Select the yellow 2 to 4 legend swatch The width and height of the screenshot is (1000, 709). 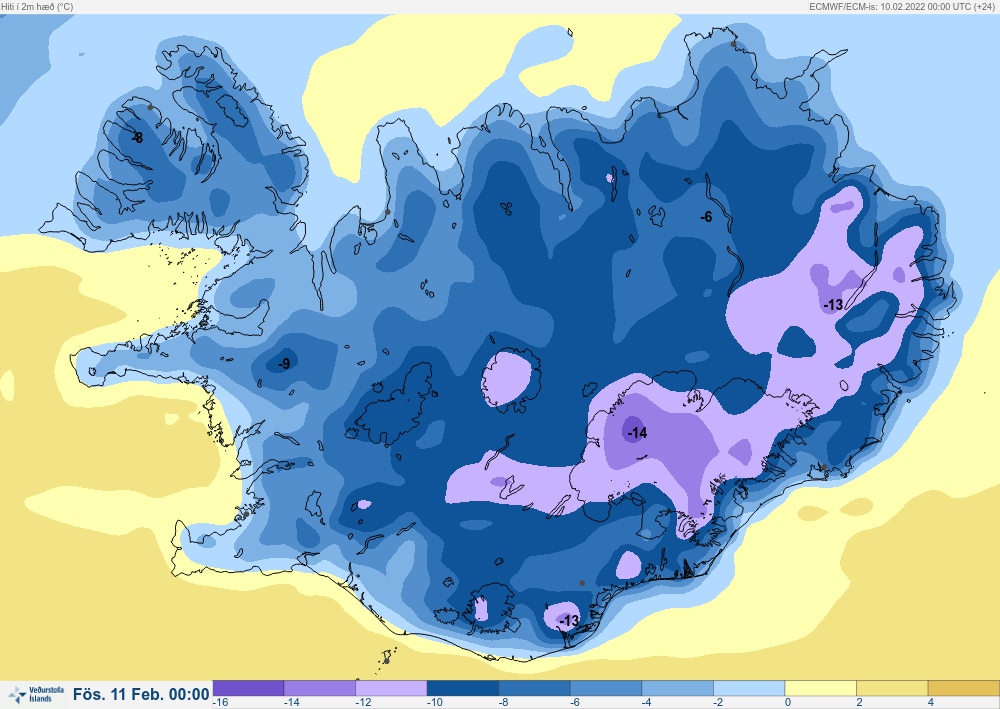(x=892, y=688)
